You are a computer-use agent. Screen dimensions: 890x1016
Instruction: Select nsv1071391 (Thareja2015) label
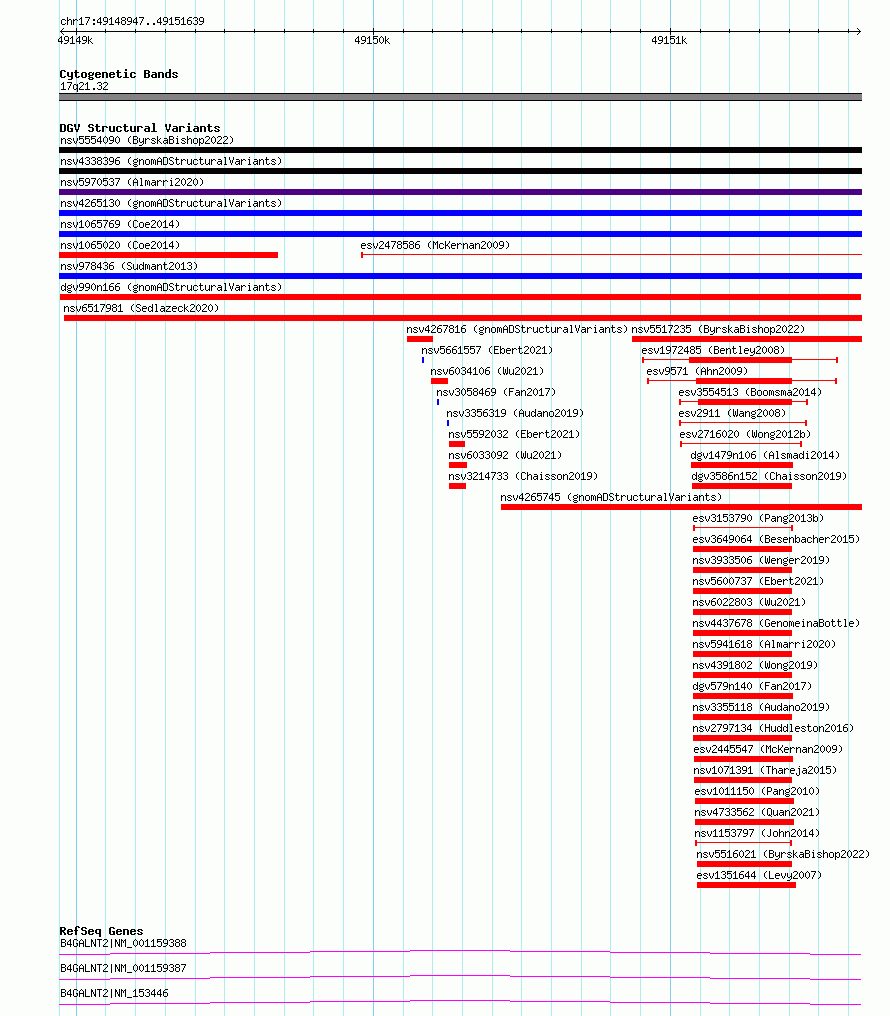coord(765,770)
